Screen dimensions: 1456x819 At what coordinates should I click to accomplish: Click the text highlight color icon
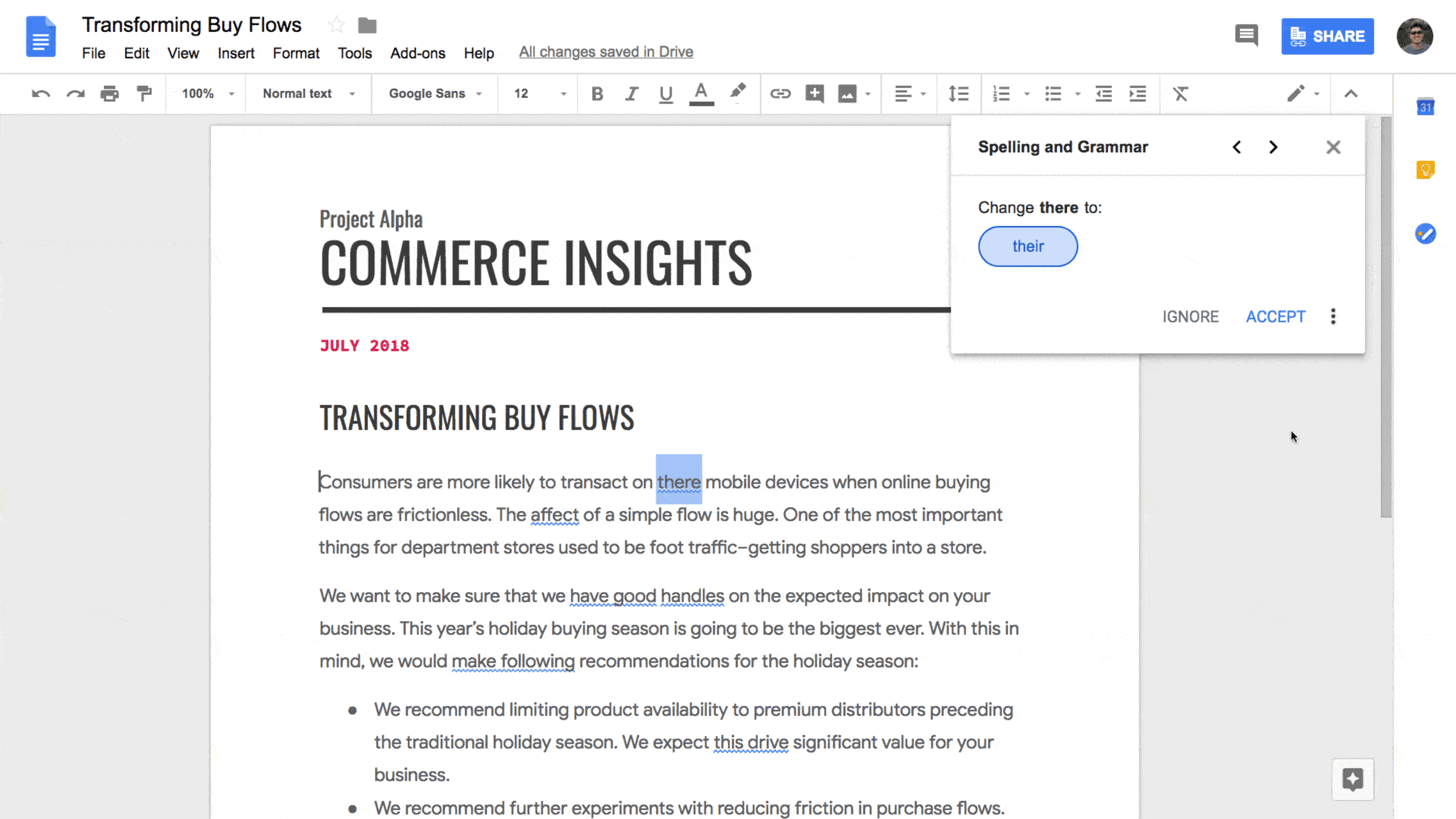[737, 93]
